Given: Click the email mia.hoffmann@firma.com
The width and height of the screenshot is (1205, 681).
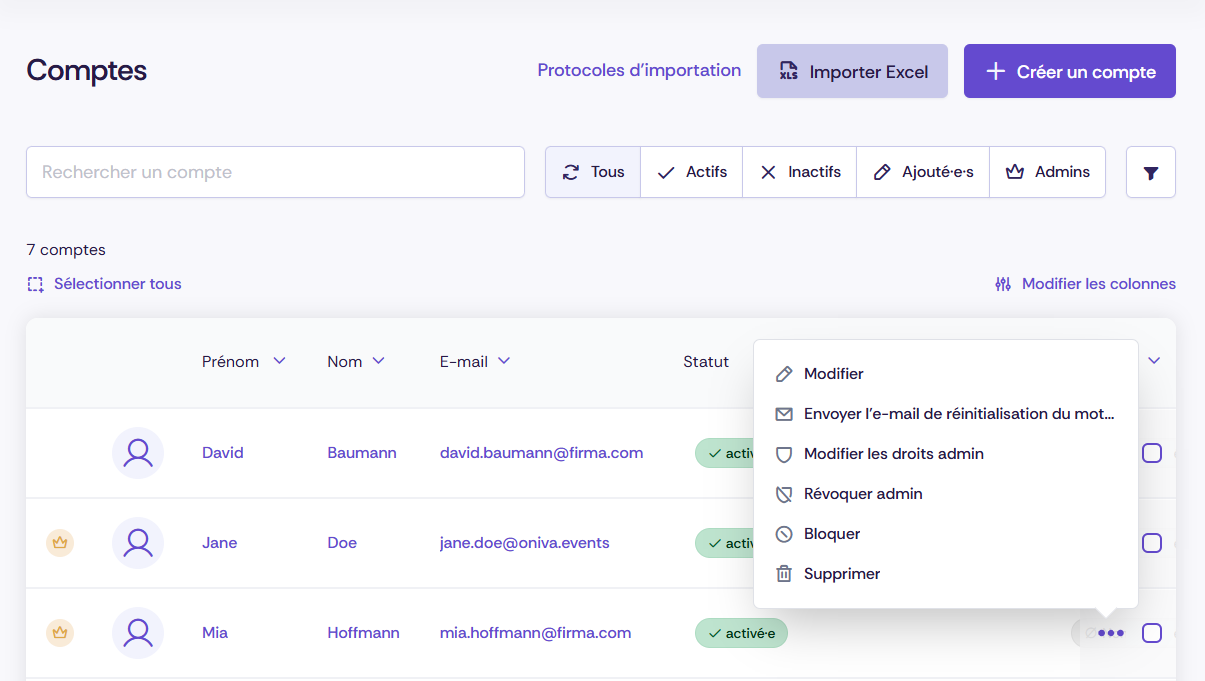Looking at the screenshot, I should (x=536, y=633).
